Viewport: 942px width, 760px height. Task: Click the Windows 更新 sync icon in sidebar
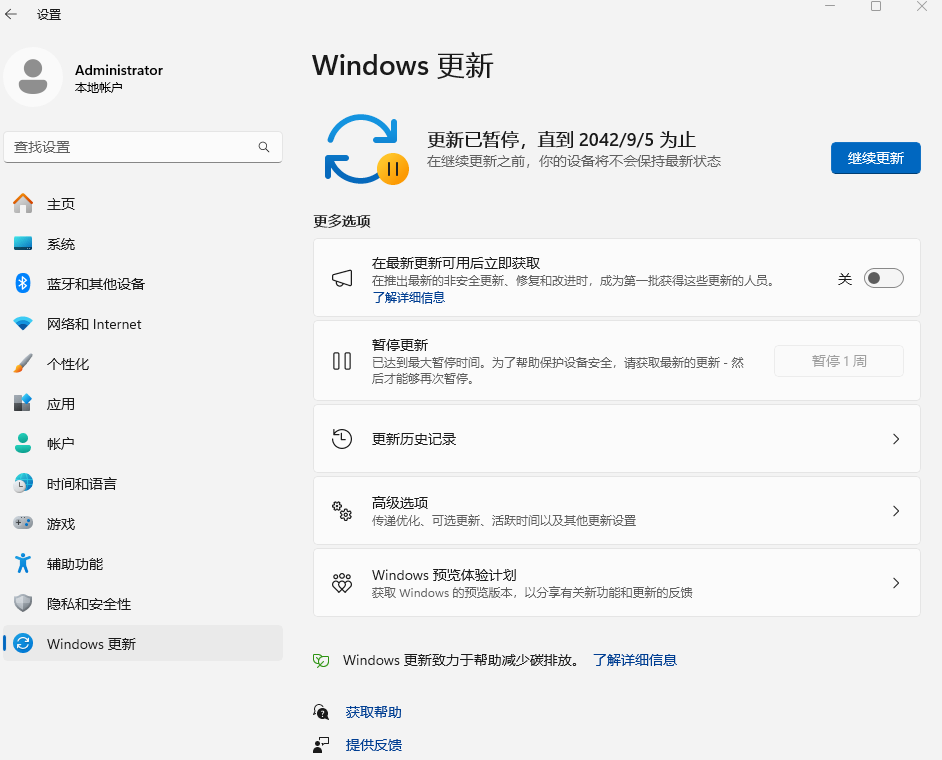[x=23, y=643]
